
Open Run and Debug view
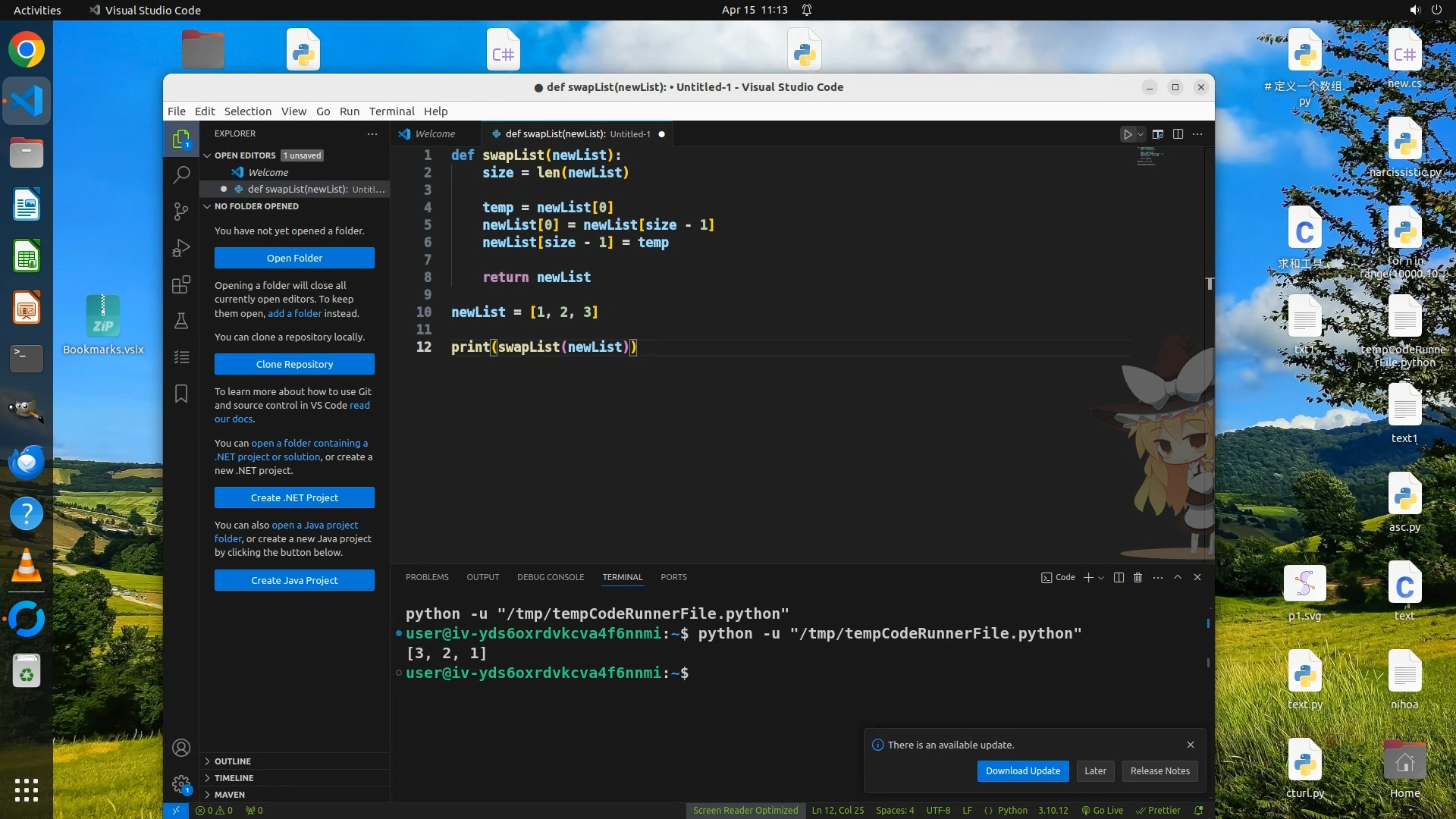pyautogui.click(x=181, y=248)
